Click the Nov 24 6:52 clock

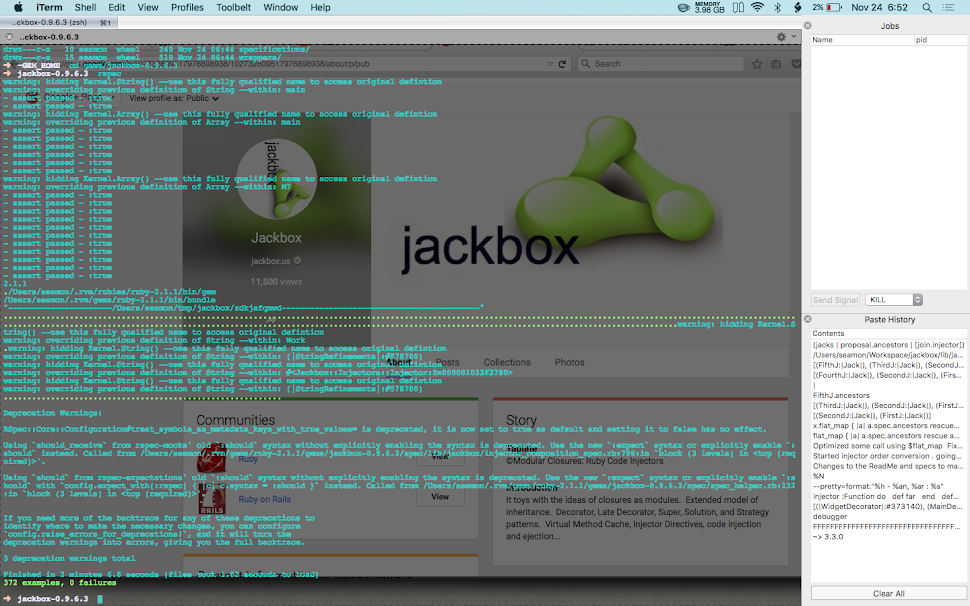click(879, 7)
